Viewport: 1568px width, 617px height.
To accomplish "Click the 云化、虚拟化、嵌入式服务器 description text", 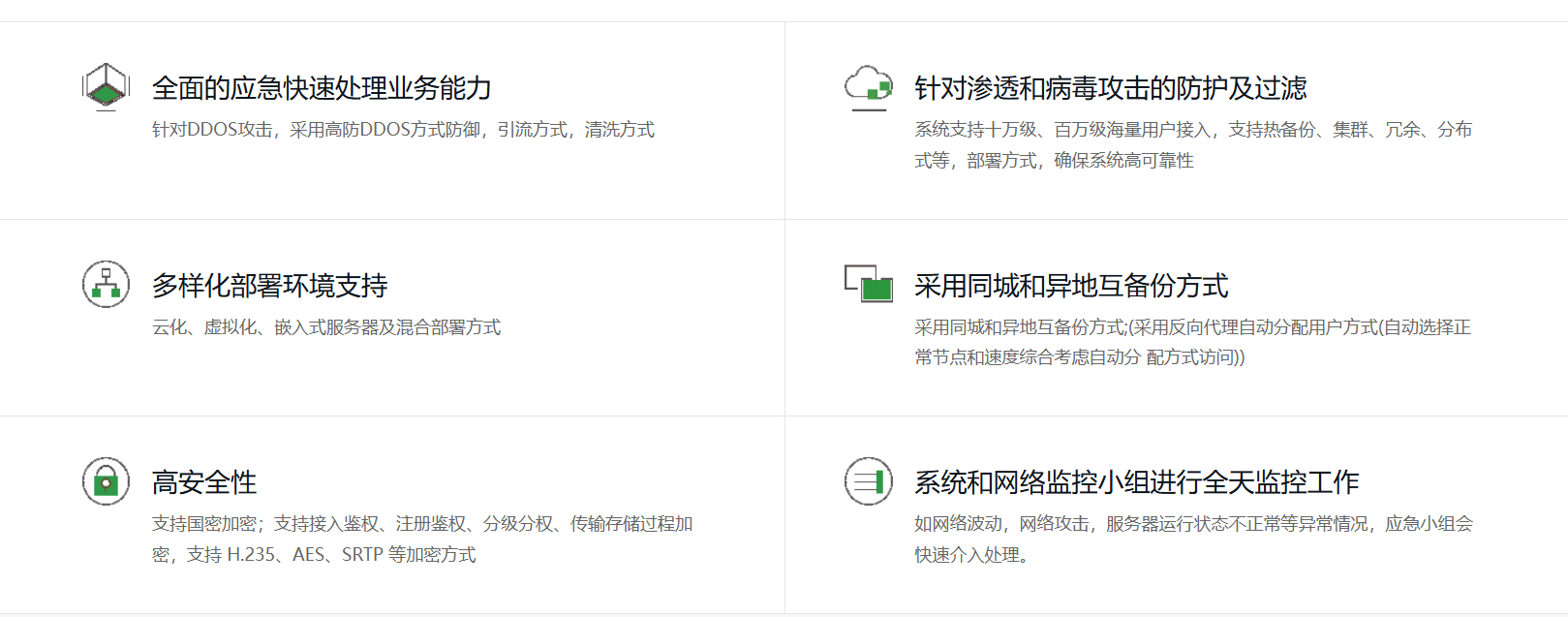I will point(326,327).
